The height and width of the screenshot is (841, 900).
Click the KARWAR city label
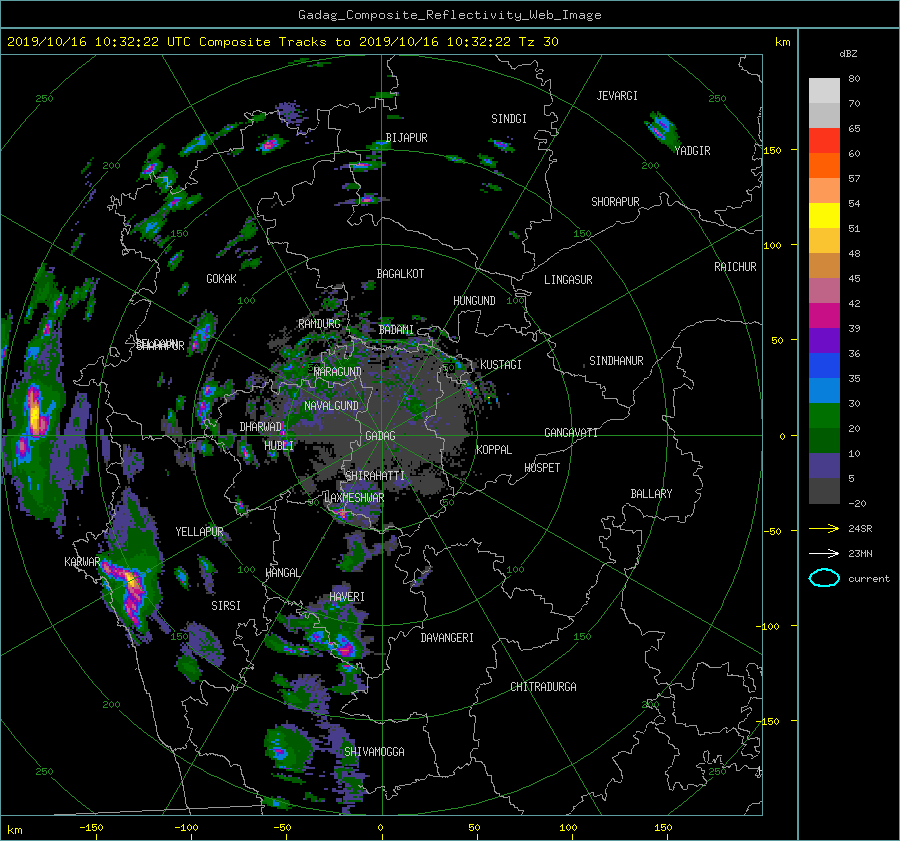click(82, 562)
